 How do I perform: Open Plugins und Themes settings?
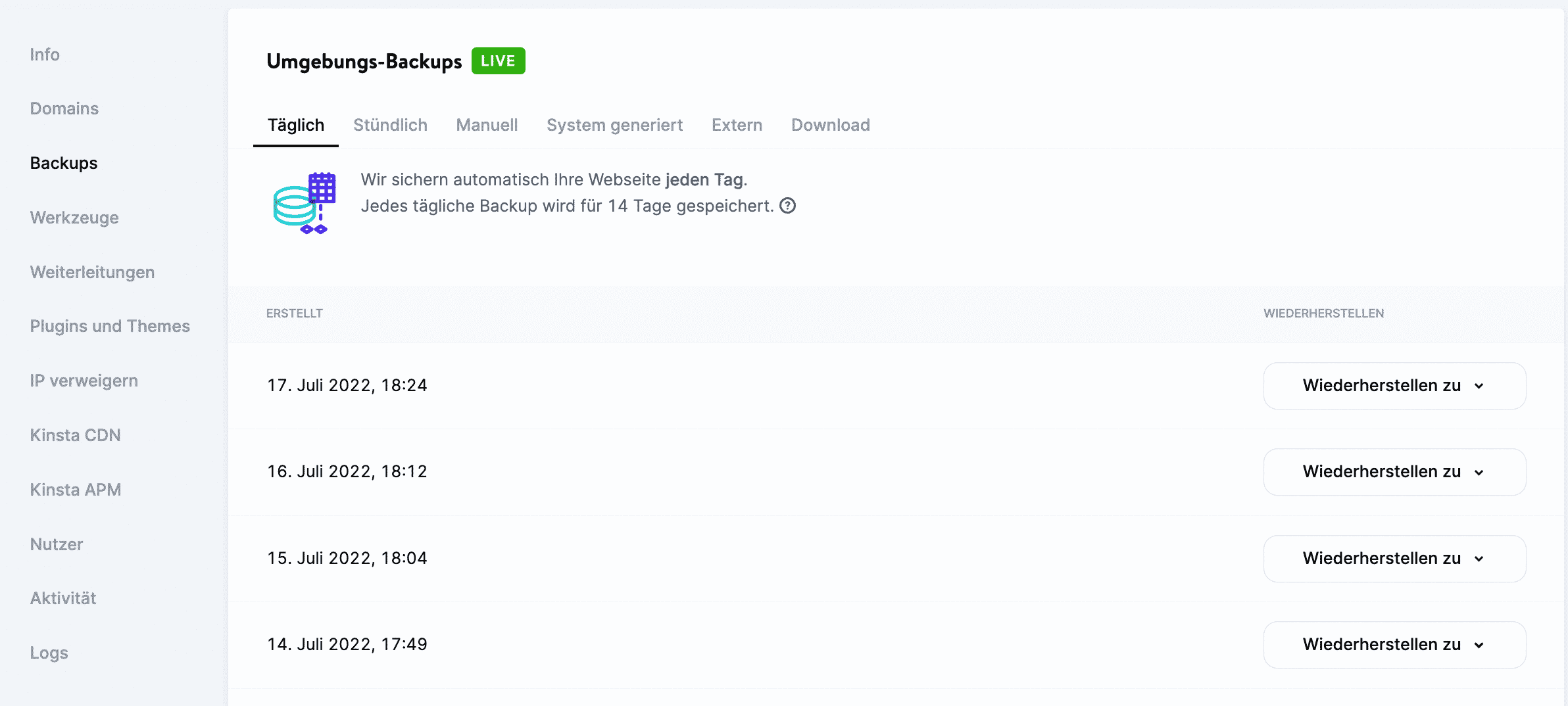(110, 325)
